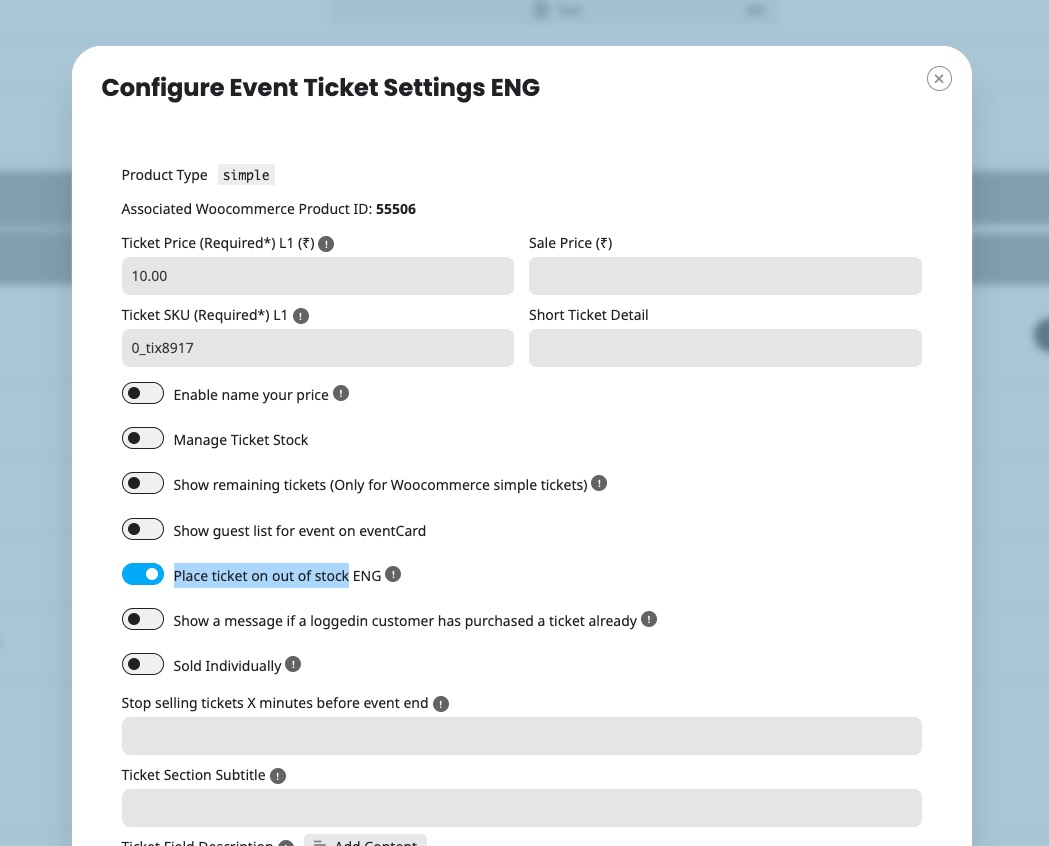Enable the name your price toggle

142,393
